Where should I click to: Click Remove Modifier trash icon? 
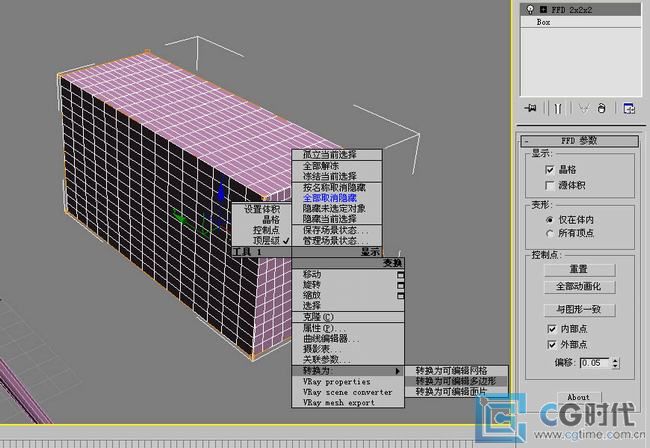601,109
